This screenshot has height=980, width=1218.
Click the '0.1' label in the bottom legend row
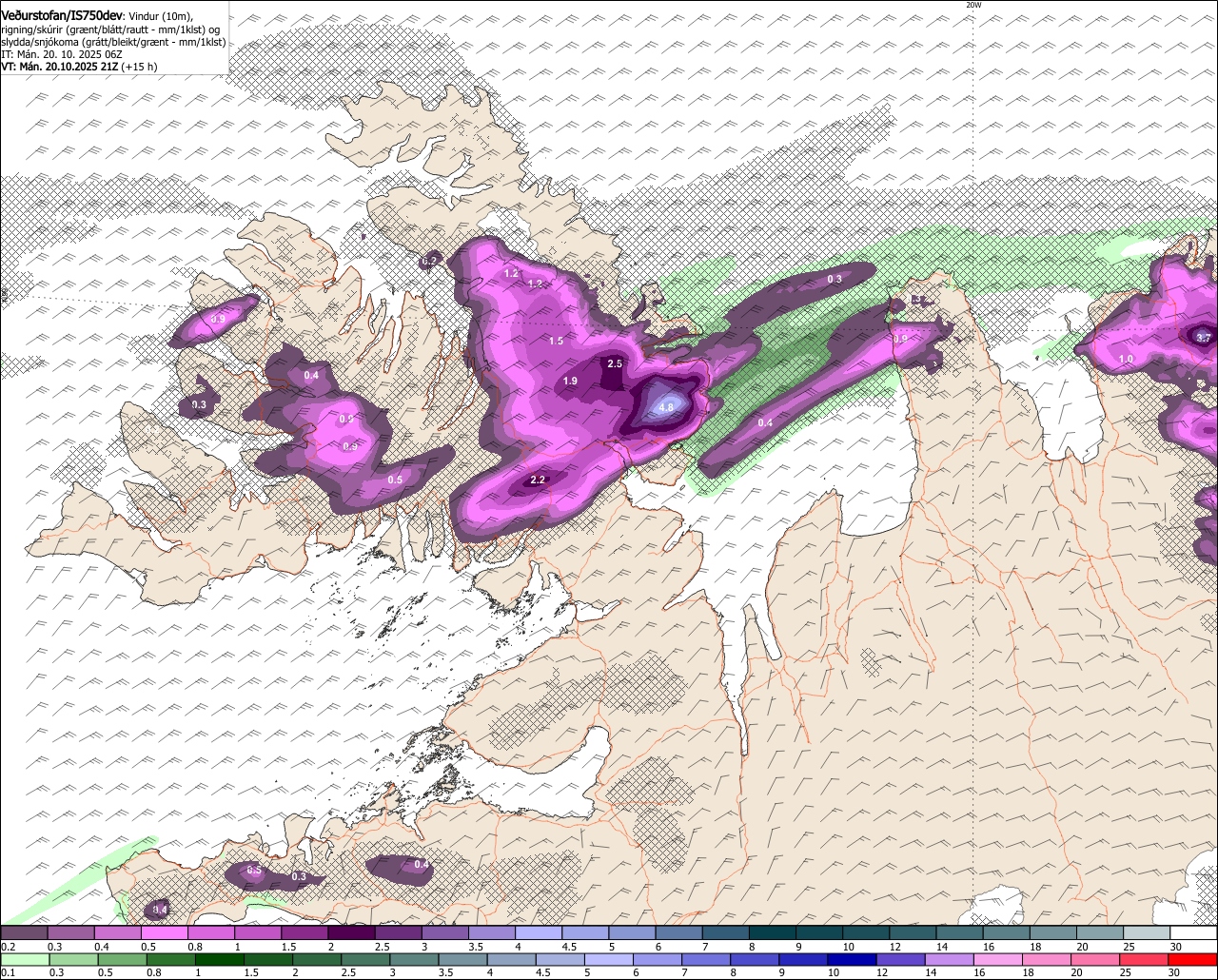[x=9, y=972]
